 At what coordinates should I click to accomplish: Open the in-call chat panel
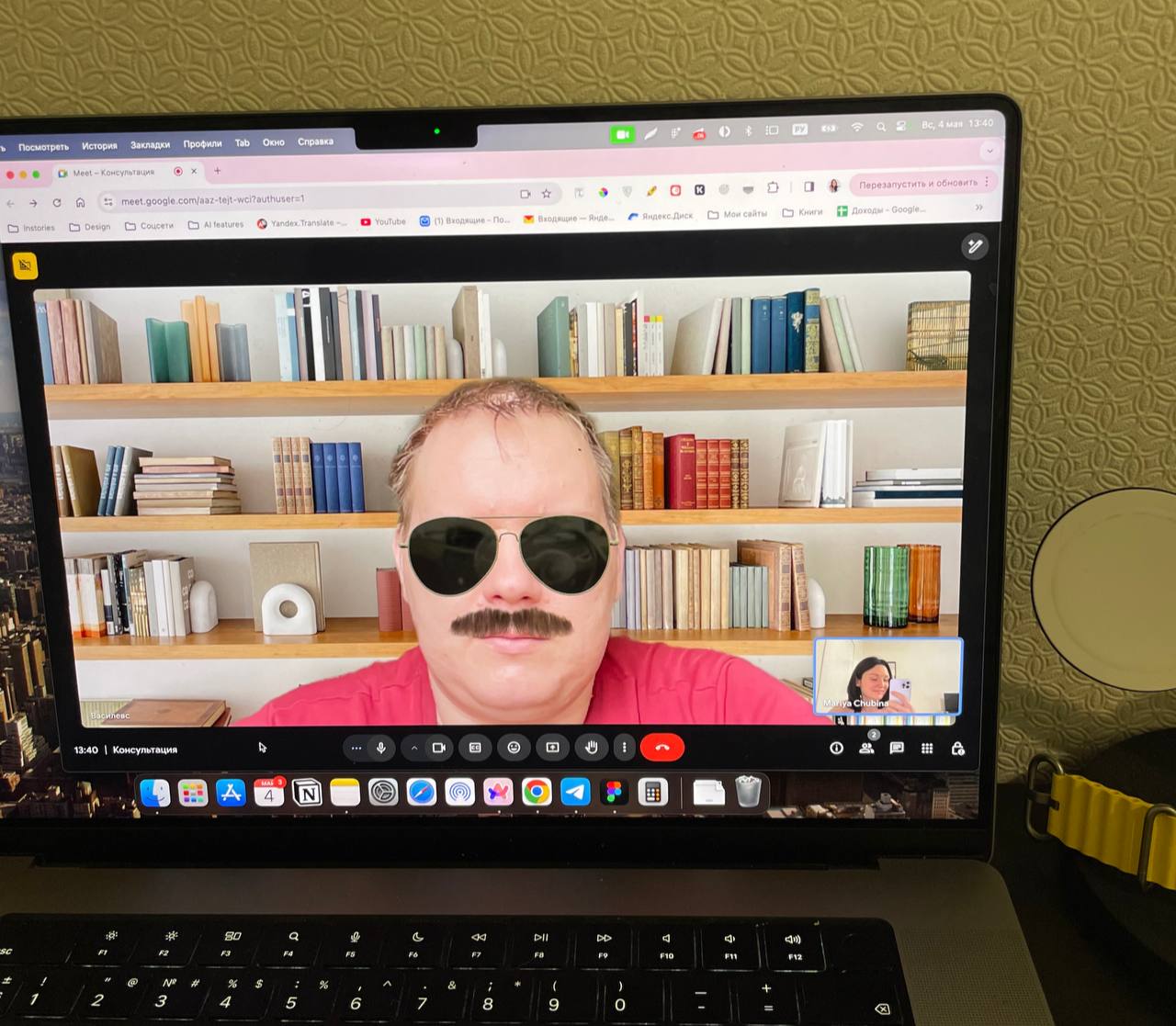click(897, 749)
